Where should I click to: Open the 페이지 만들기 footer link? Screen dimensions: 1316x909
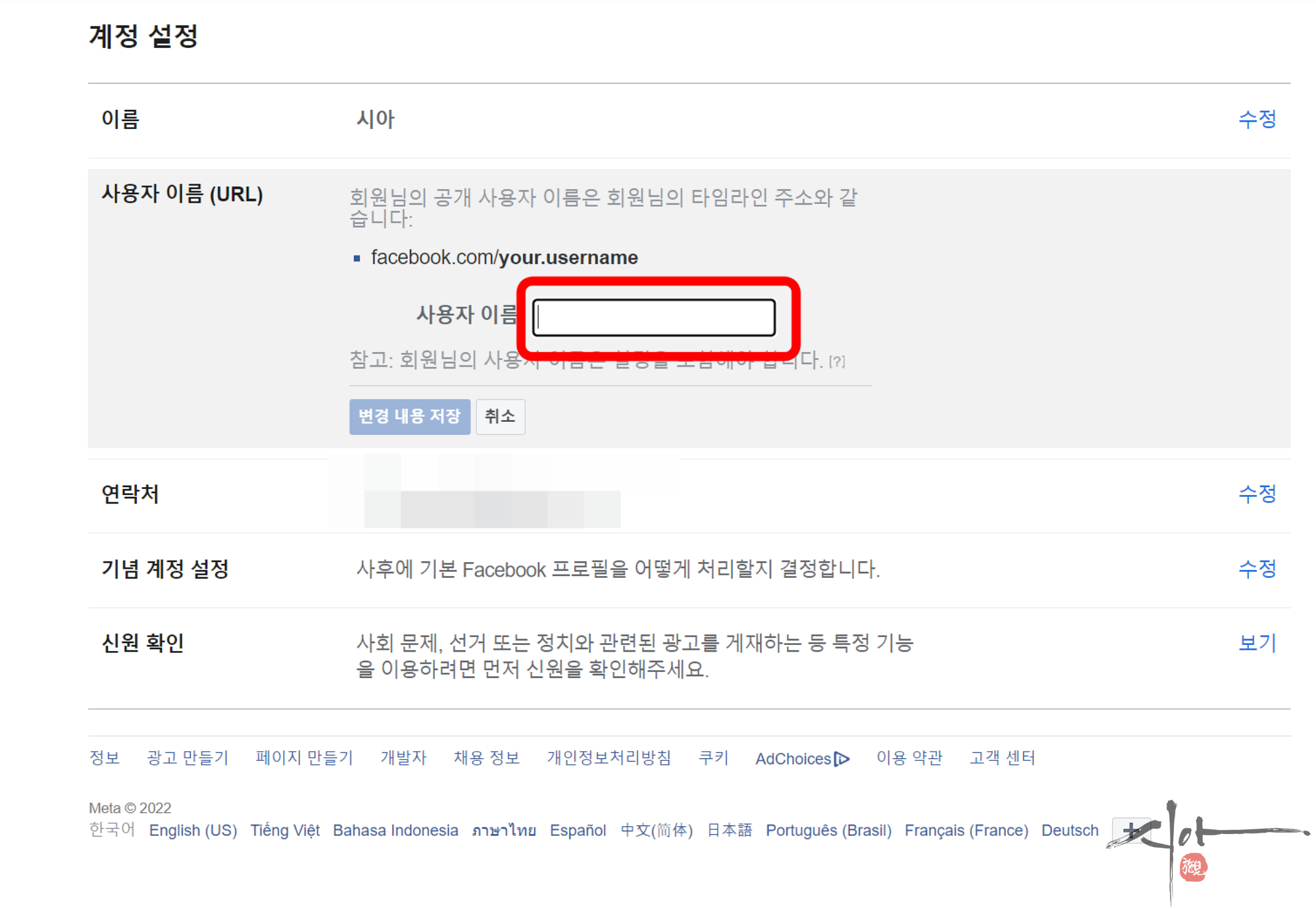pos(304,758)
